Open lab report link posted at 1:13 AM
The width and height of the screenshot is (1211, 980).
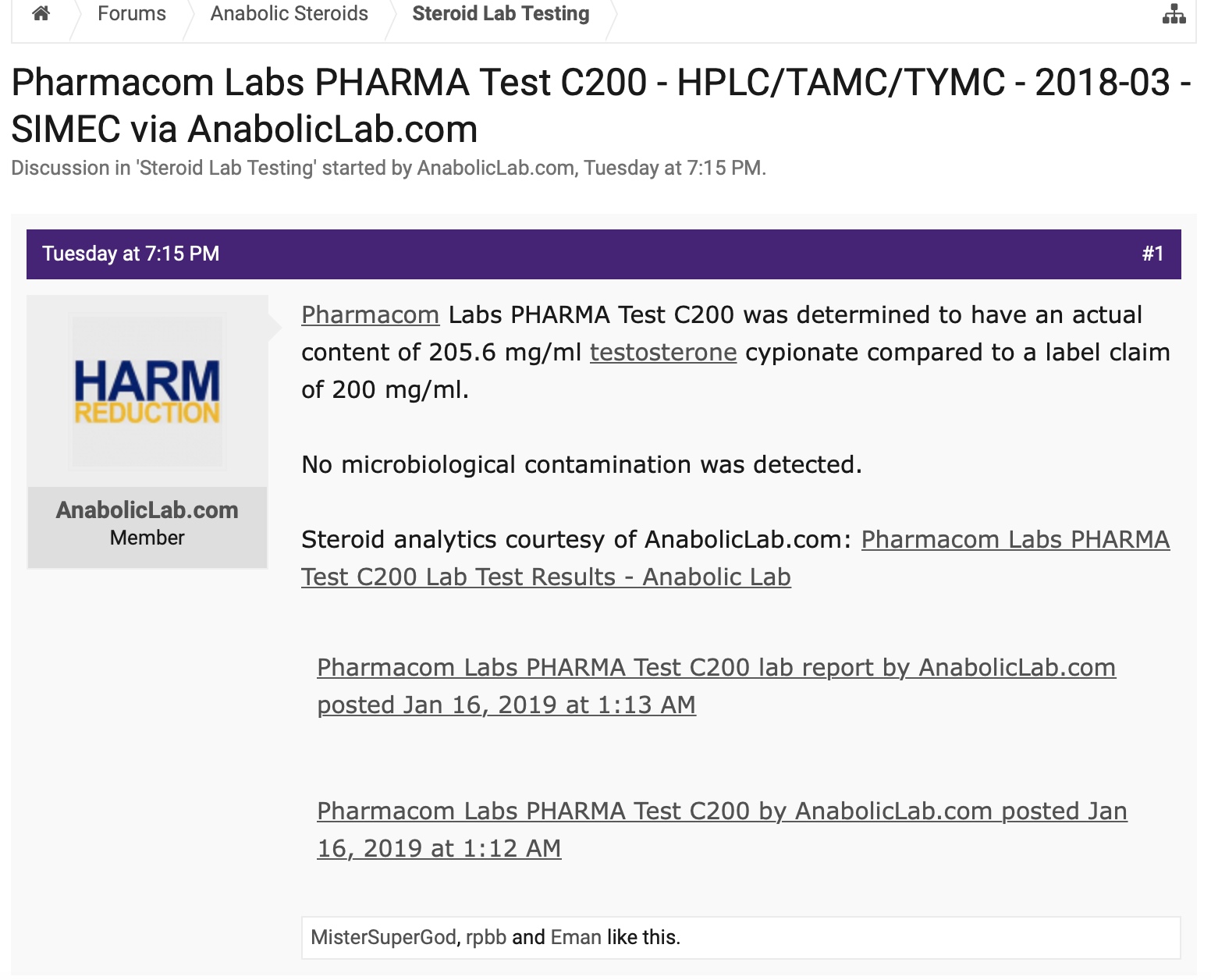pyautogui.click(x=716, y=686)
